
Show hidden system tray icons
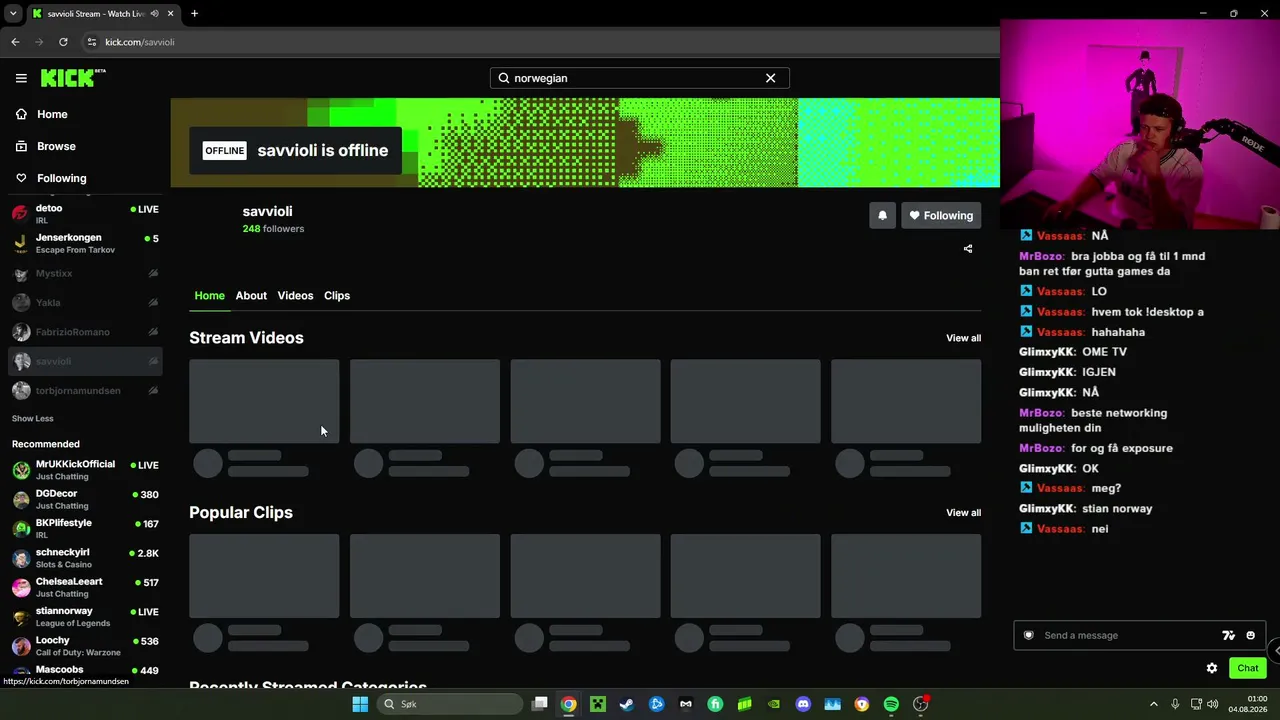1153,704
